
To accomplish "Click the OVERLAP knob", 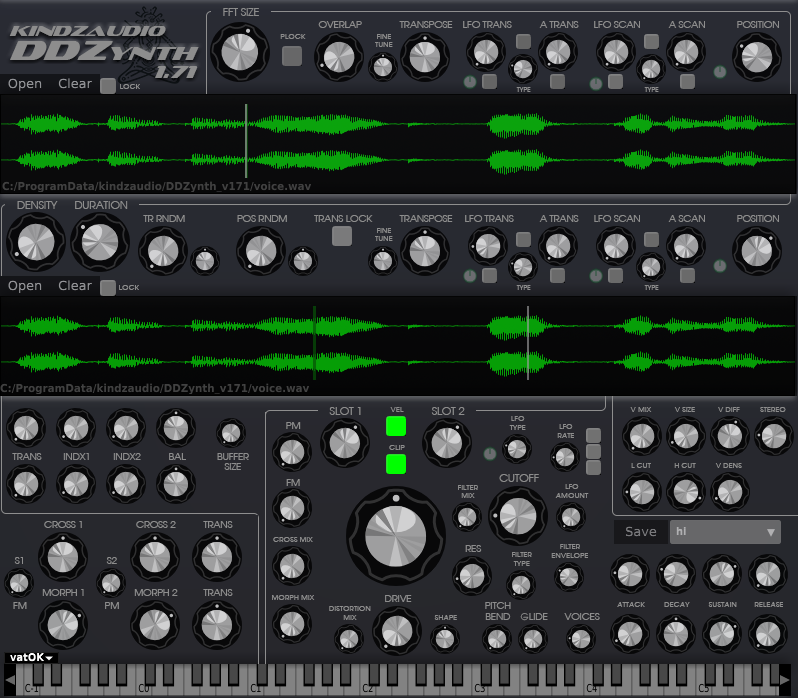I will (x=339, y=57).
